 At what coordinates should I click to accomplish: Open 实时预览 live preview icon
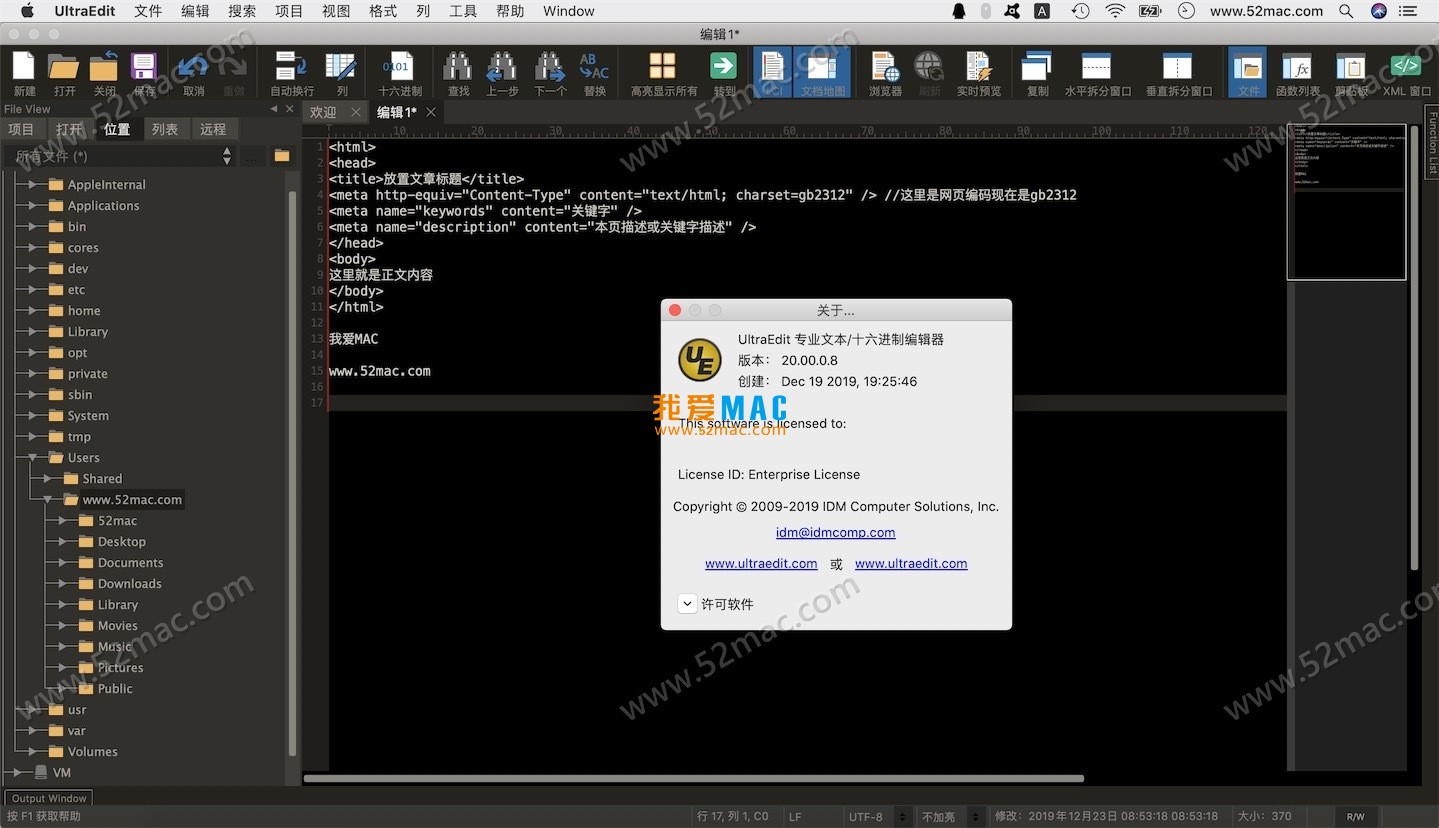978,72
